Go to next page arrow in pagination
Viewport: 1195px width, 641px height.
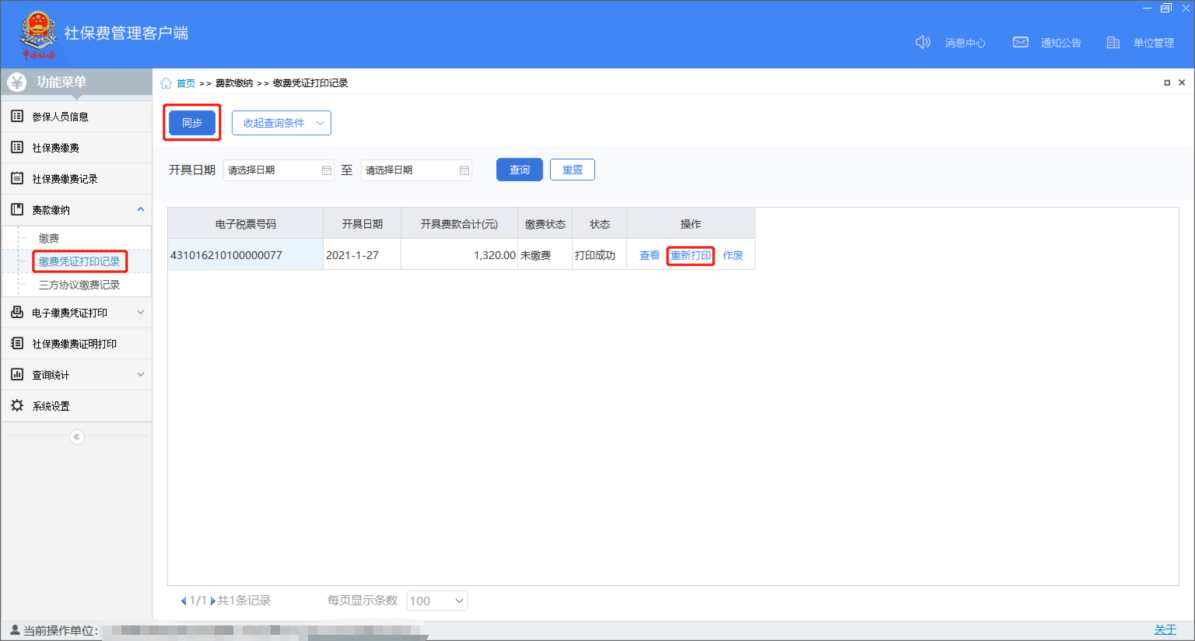(x=213, y=601)
